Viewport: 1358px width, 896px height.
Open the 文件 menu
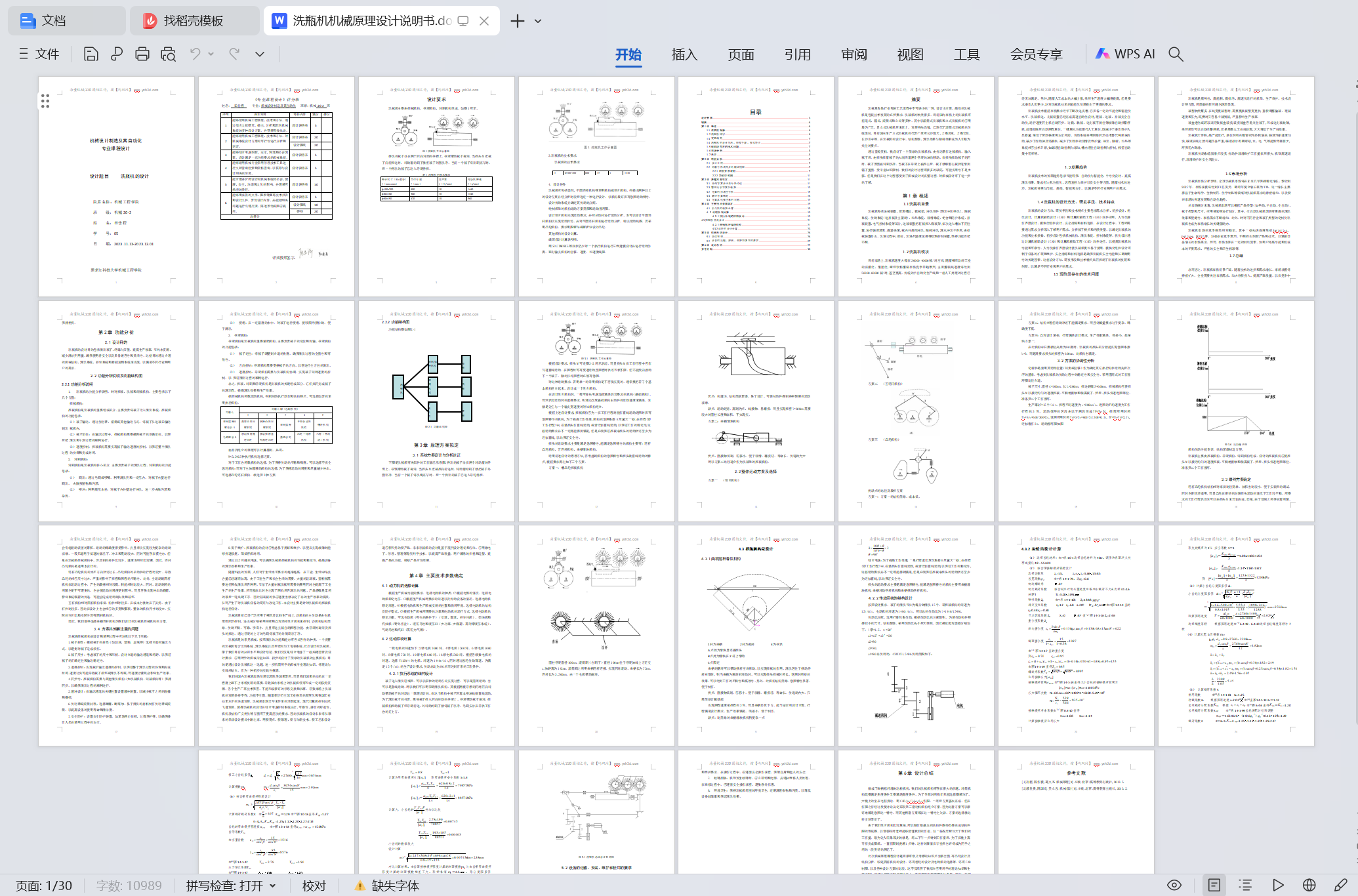click(x=47, y=54)
